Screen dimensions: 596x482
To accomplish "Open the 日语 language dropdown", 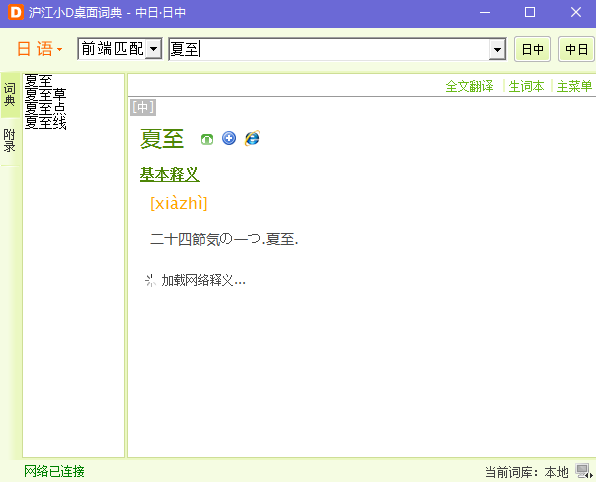I will pos(40,49).
